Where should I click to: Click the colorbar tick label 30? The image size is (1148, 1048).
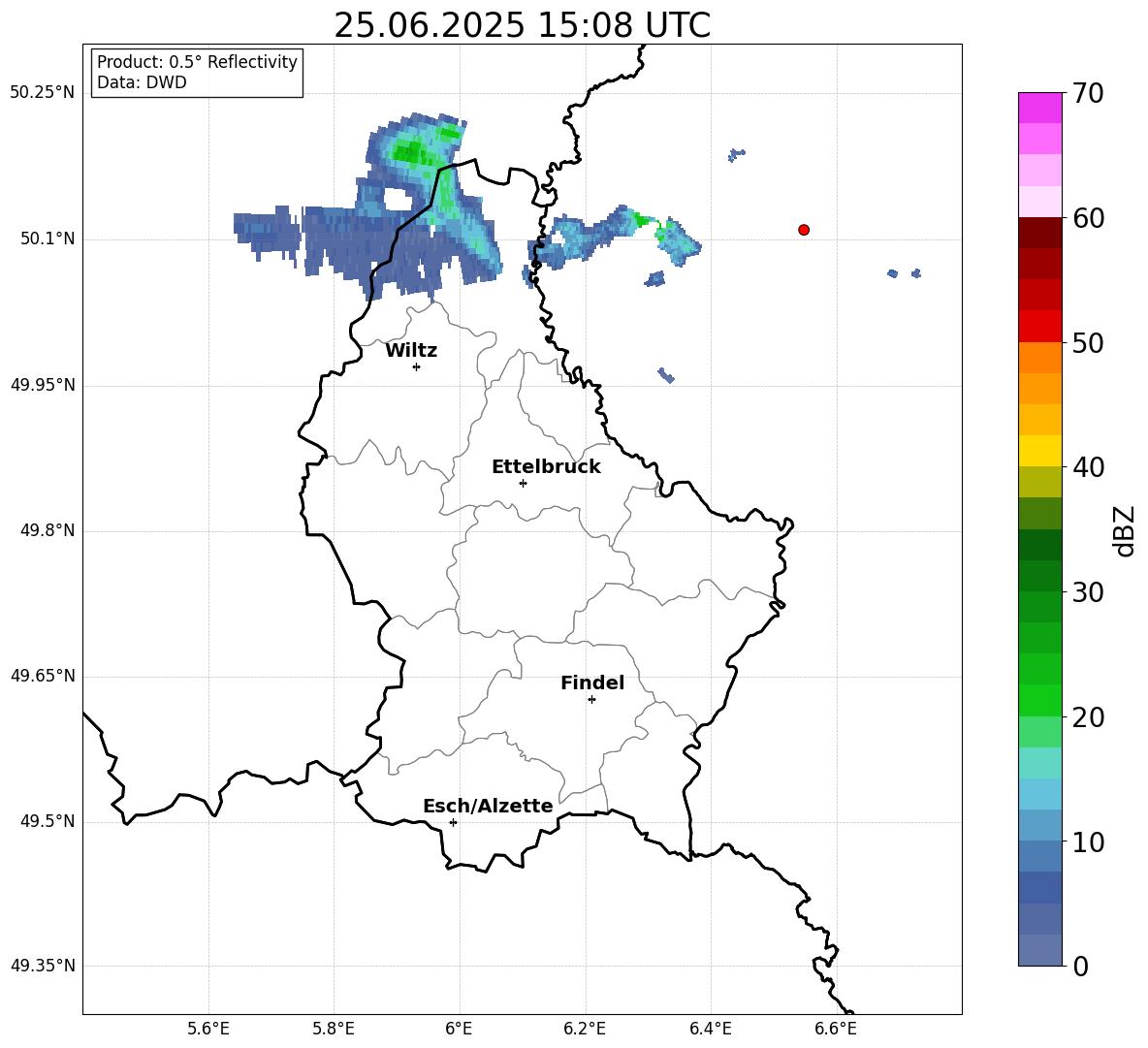(1088, 592)
